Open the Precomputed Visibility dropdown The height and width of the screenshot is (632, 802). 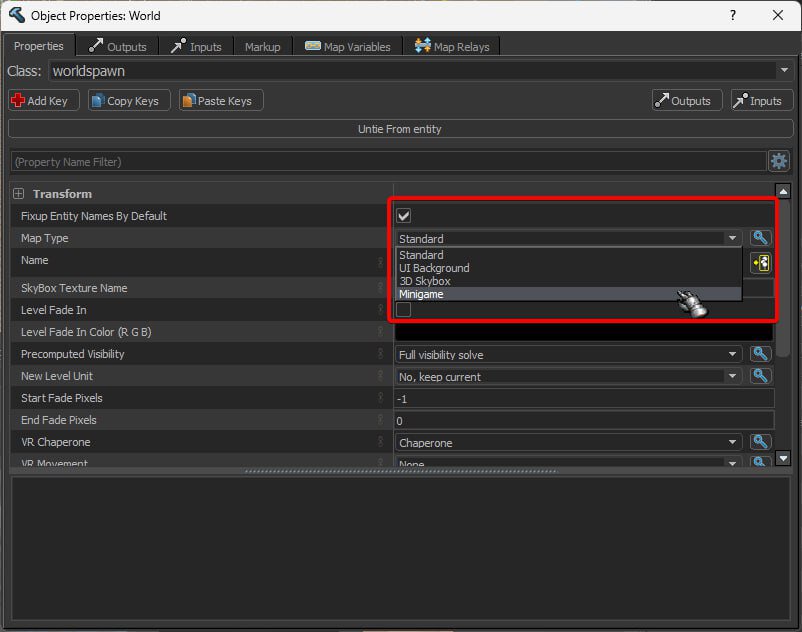pyautogui.click(x=568, y=354)
